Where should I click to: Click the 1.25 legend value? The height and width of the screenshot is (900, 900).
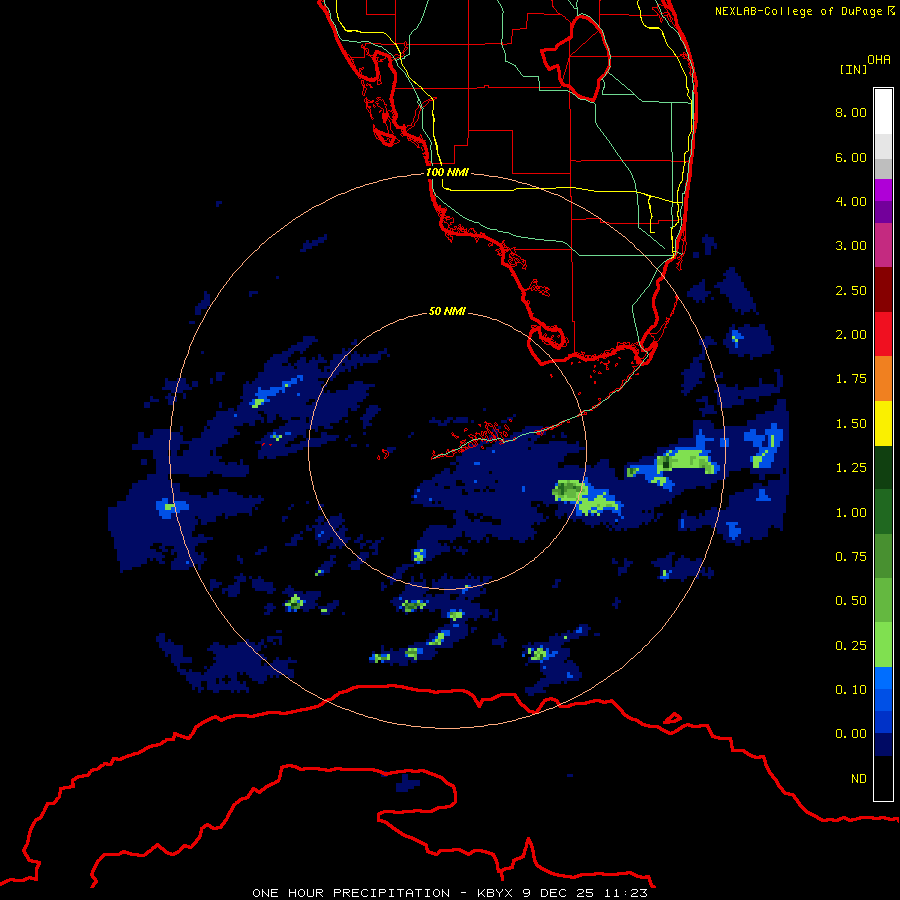coord(851,468)
